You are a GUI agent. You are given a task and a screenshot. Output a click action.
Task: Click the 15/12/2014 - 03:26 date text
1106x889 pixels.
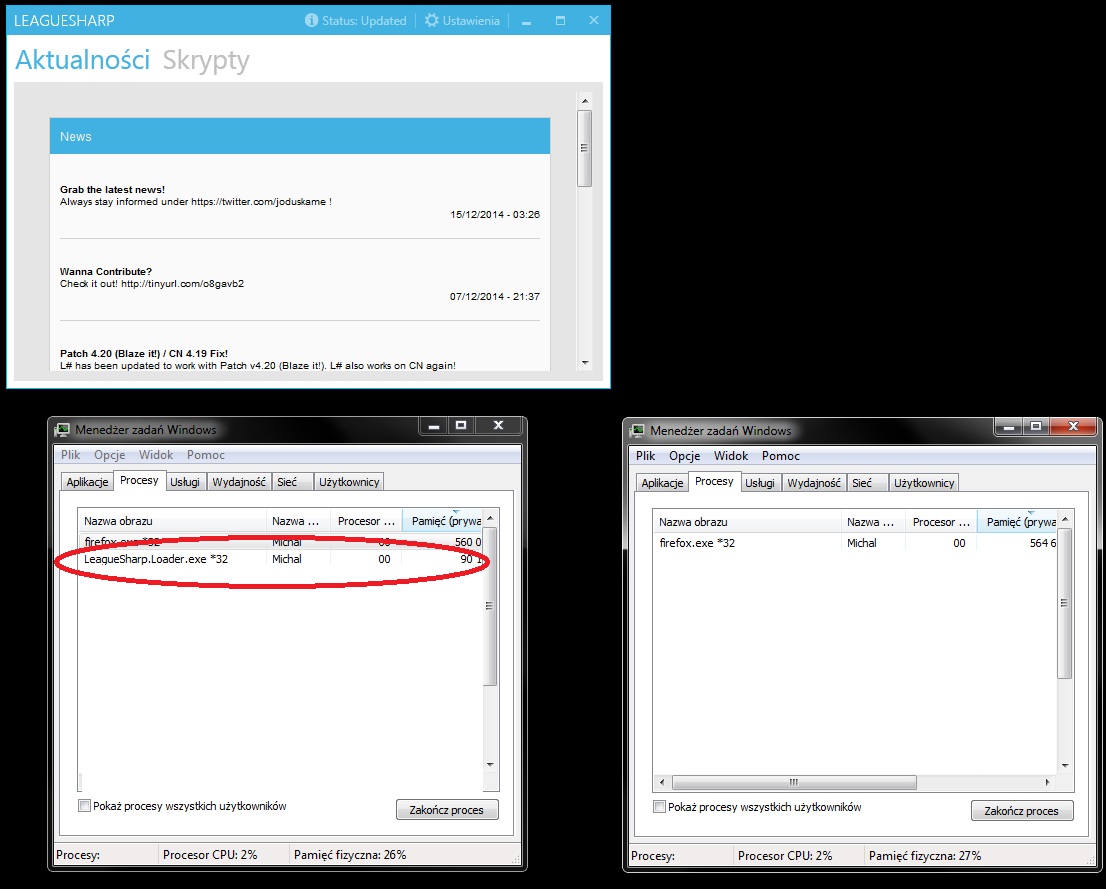point(495,214)
